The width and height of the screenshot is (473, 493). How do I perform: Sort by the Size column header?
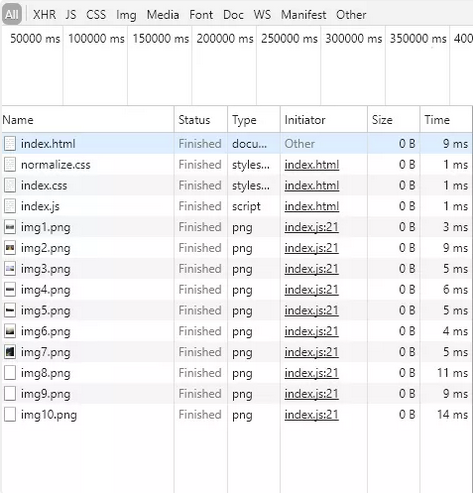click(x=382, y=120)
